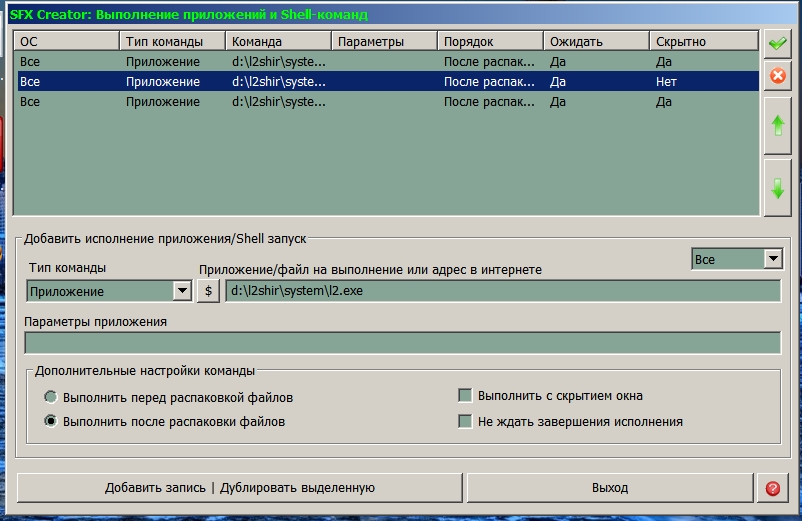Move selected entry up with green arrow
This screenshot has height=521, width=802.
pyautogui.click(x=777, y=126)
